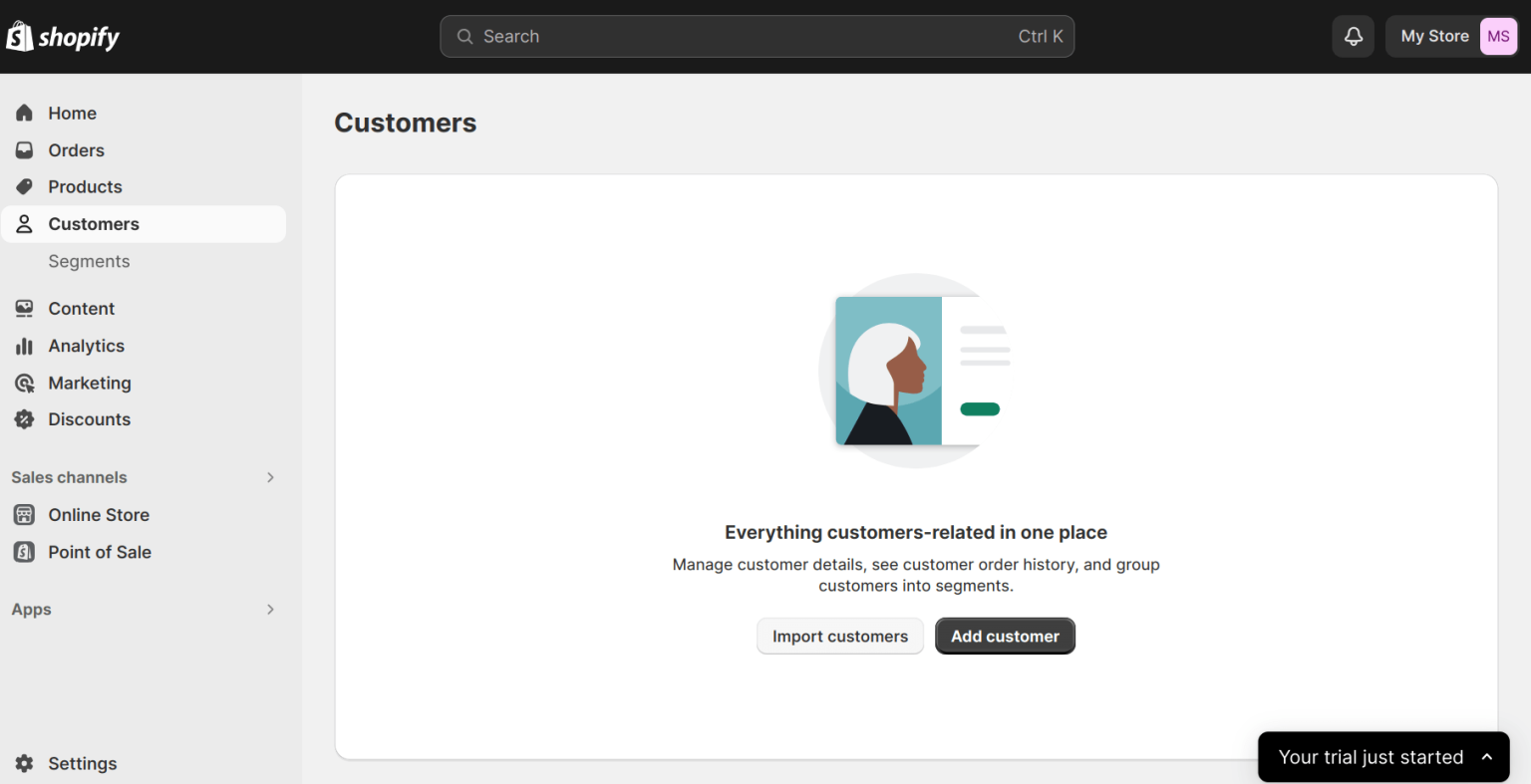
Task: Click the Products tag icon
Action: click(x=24, y=186)
